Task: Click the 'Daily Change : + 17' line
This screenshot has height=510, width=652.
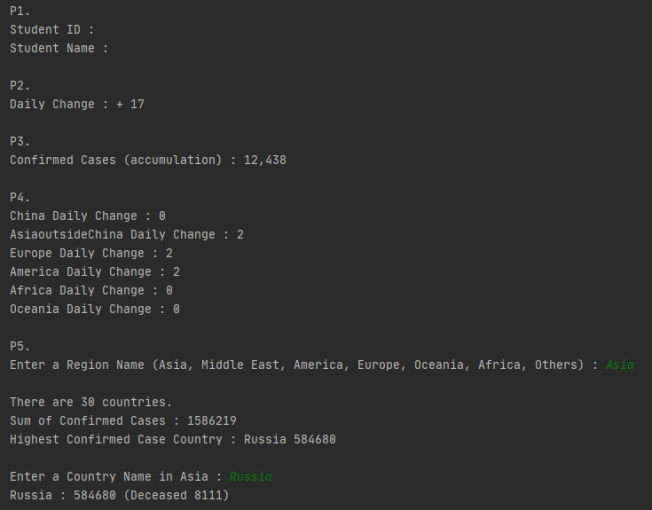Action: [77, 104]
